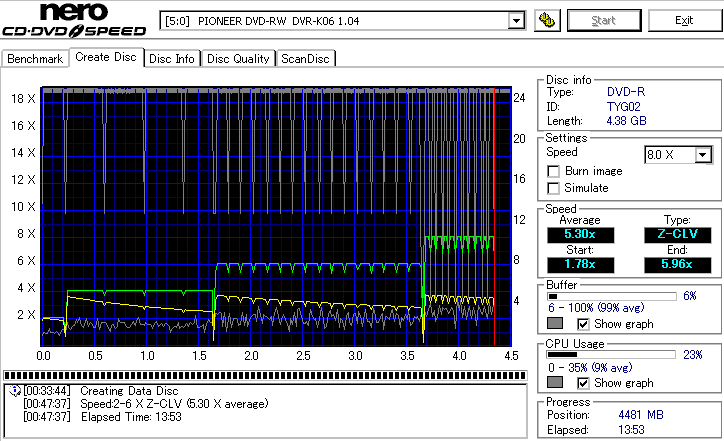This screenshot has height=441, width=724.
Task: Click the Buffer graph color swatch
Action: pyautogui.click(x=555, y=323)
